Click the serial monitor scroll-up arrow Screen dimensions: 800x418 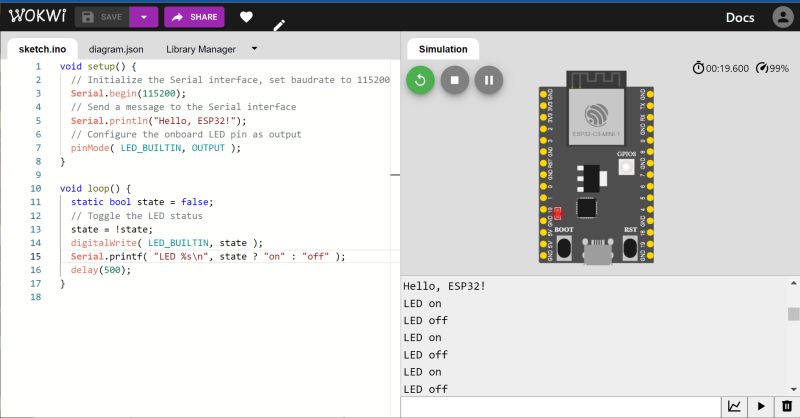pyautogui.click(x=793, y=283)
